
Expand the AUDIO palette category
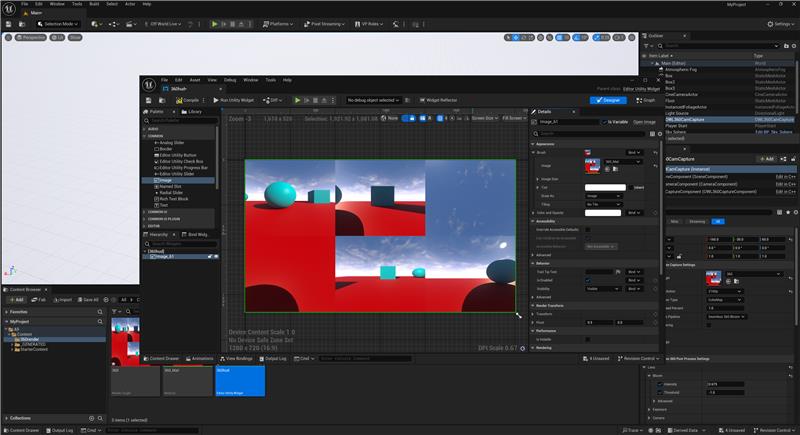(145, 129)
